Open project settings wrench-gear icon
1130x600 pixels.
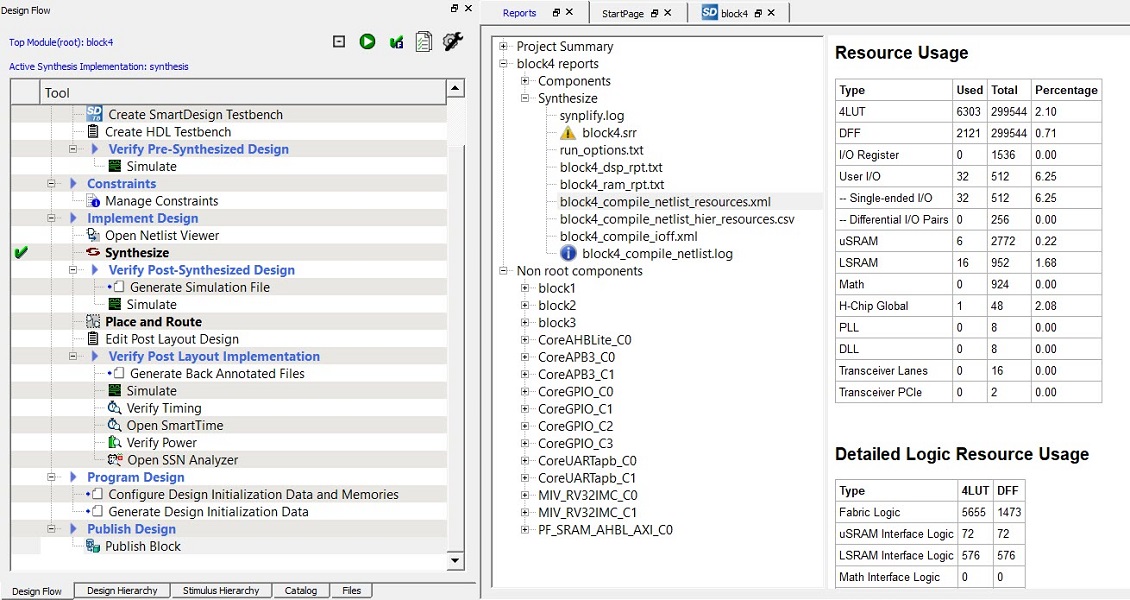[452, 42]
